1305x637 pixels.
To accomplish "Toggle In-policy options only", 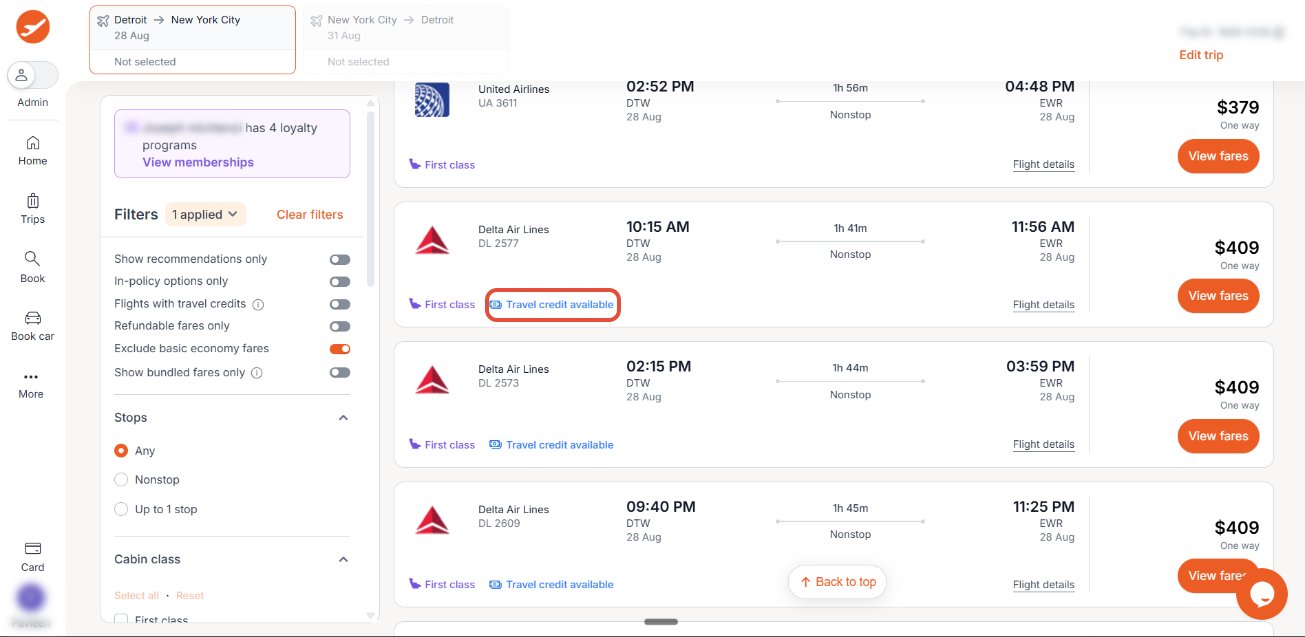I will point(340,281).
